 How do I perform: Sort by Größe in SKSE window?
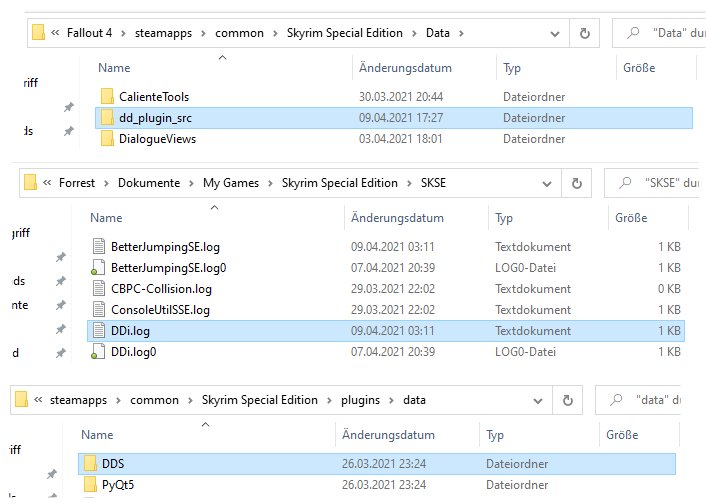pos(631,218)
